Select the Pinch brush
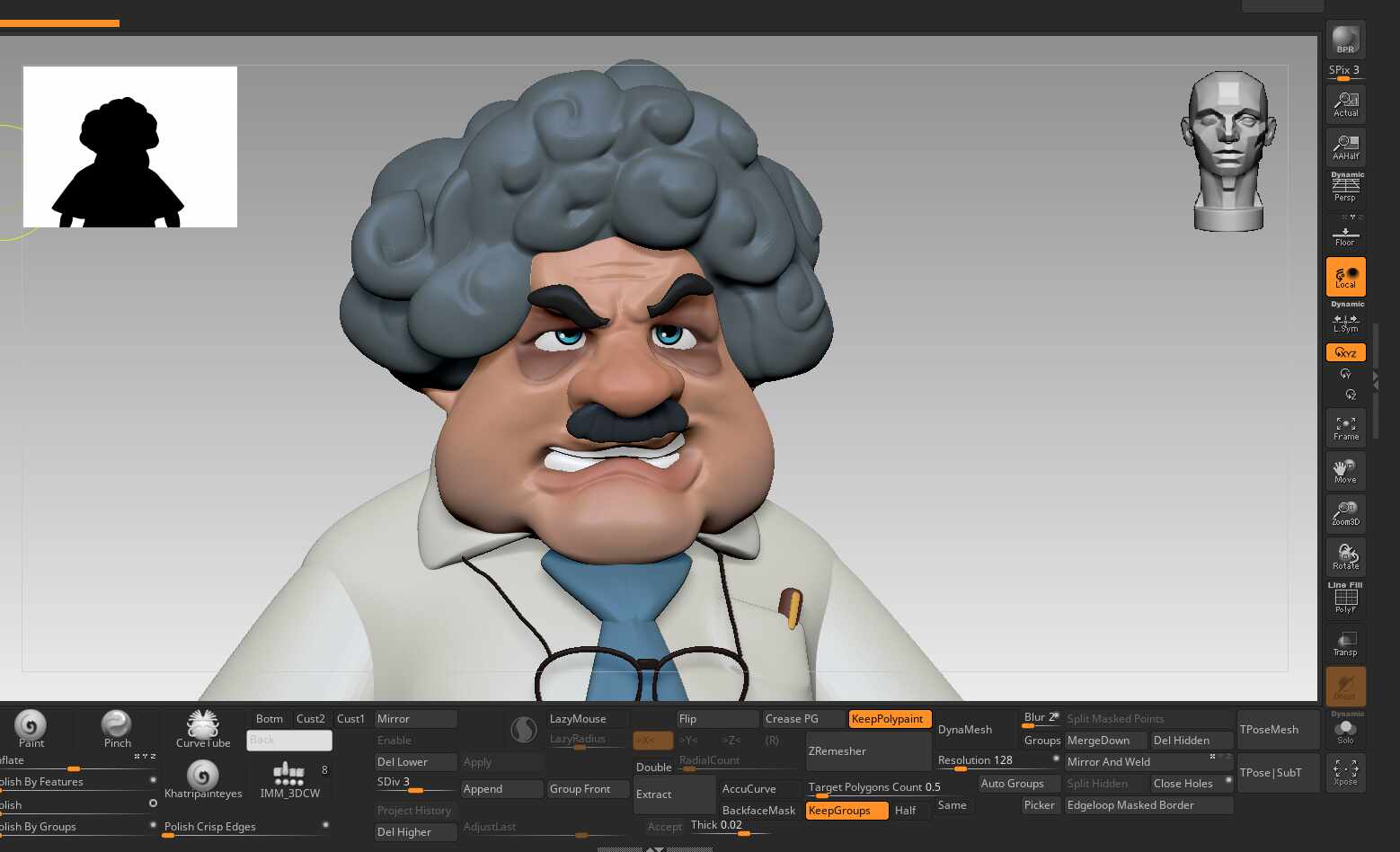This screenshot has width=1400, height=852. coord(117,729)
